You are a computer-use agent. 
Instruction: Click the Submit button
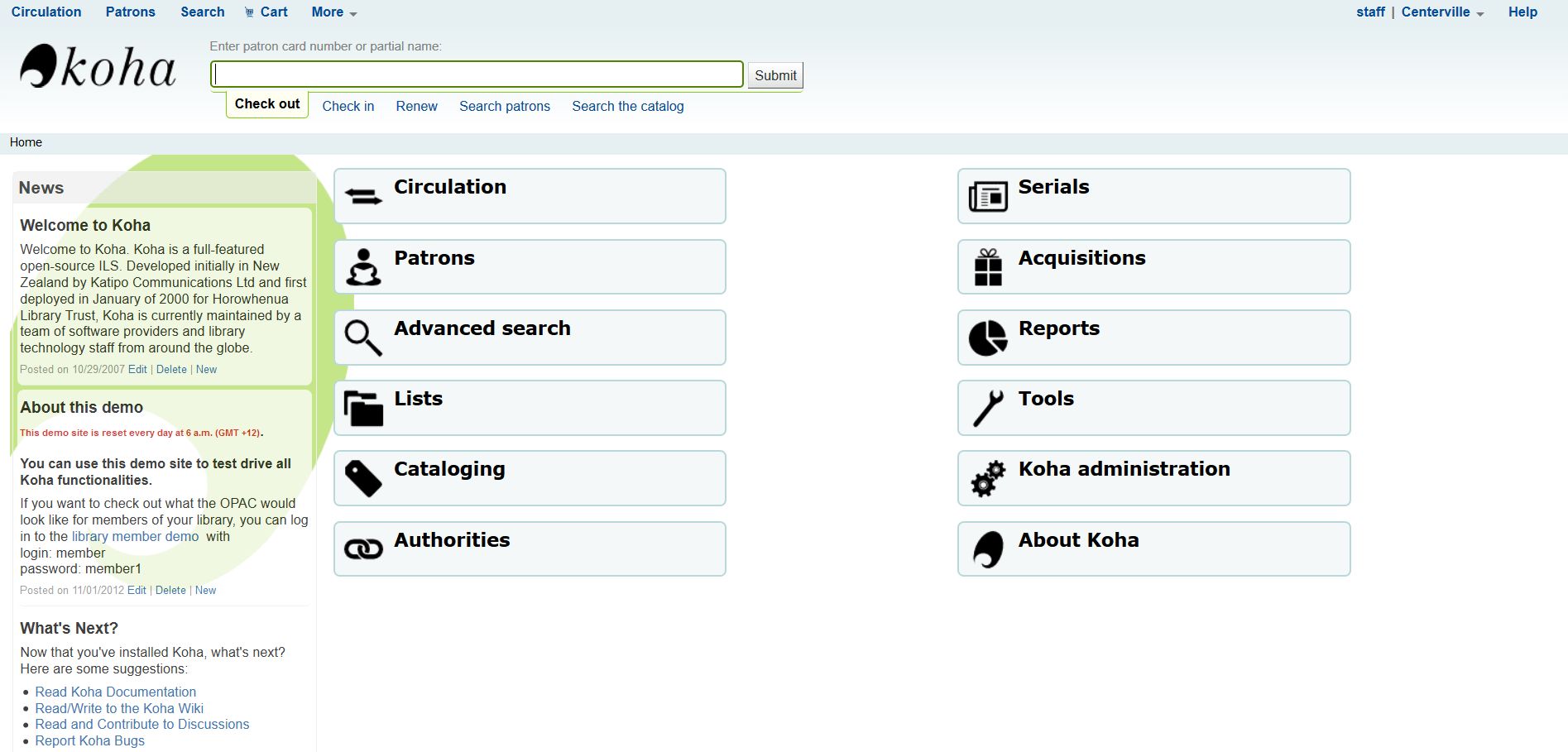point(774,74)
